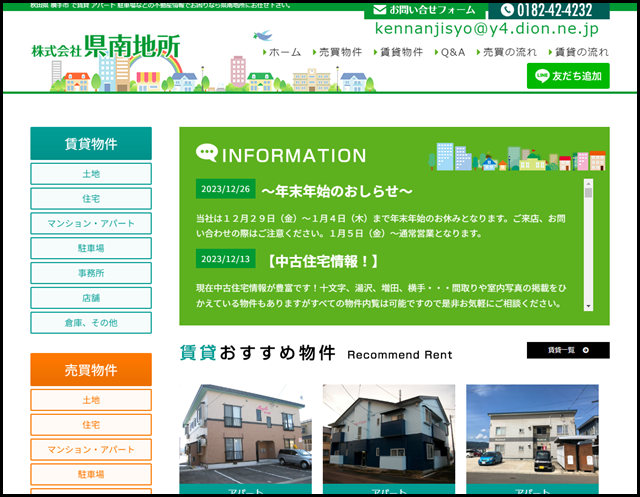The width and height of the screenshot is (640, 497).
Task: Click the used housing information paragraph text
Action: point(381,296)
